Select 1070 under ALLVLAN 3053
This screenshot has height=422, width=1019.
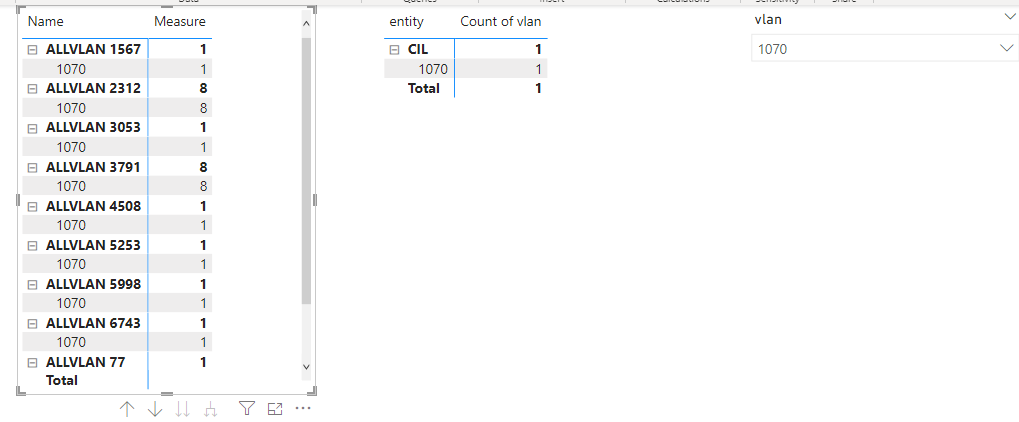coord(71,147)
